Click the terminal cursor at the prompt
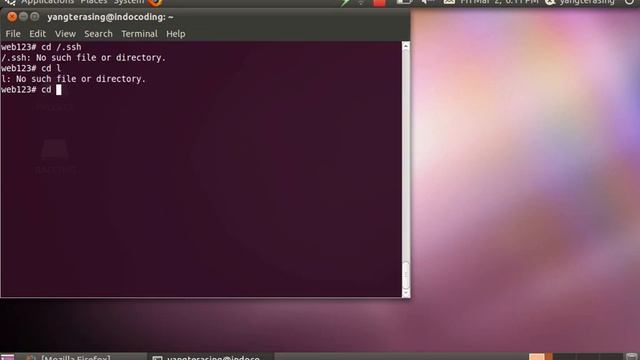 pyautogui.click(x=59, y=90)
